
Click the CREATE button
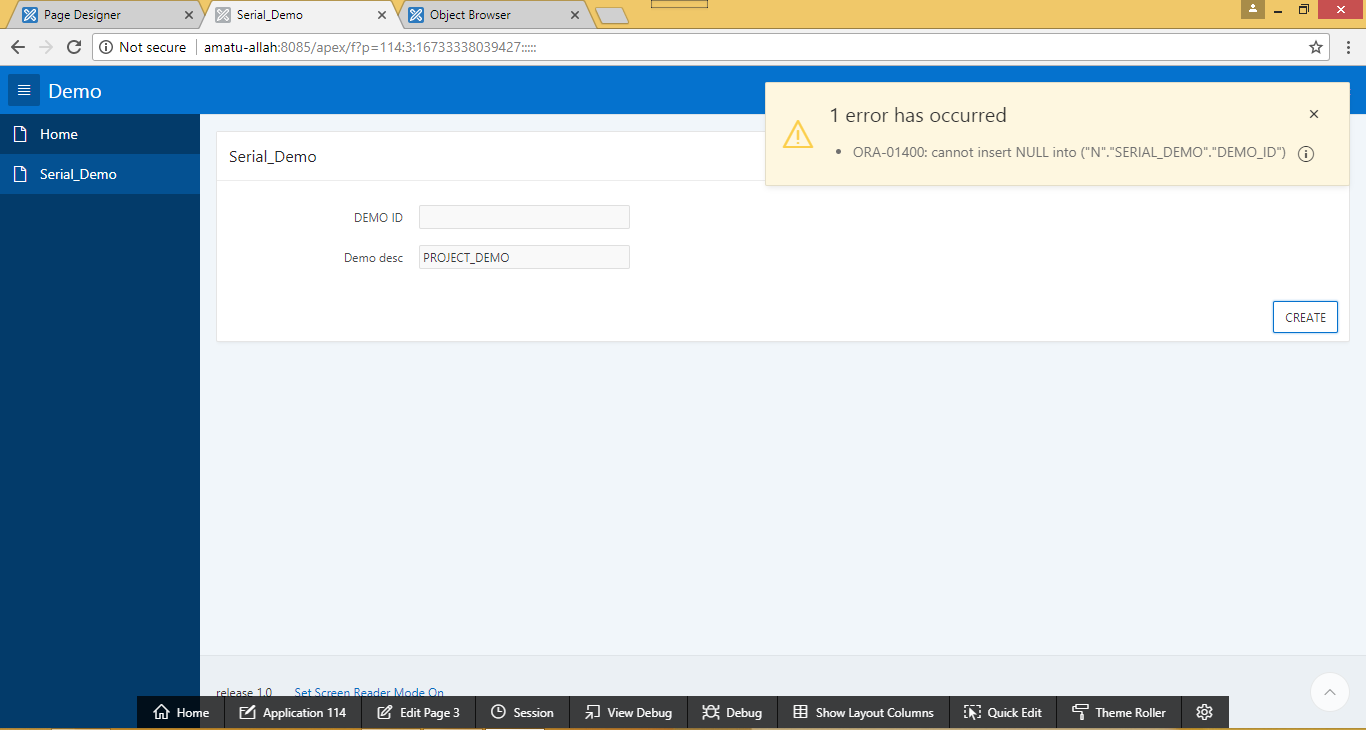click(x=1304, y=316)
